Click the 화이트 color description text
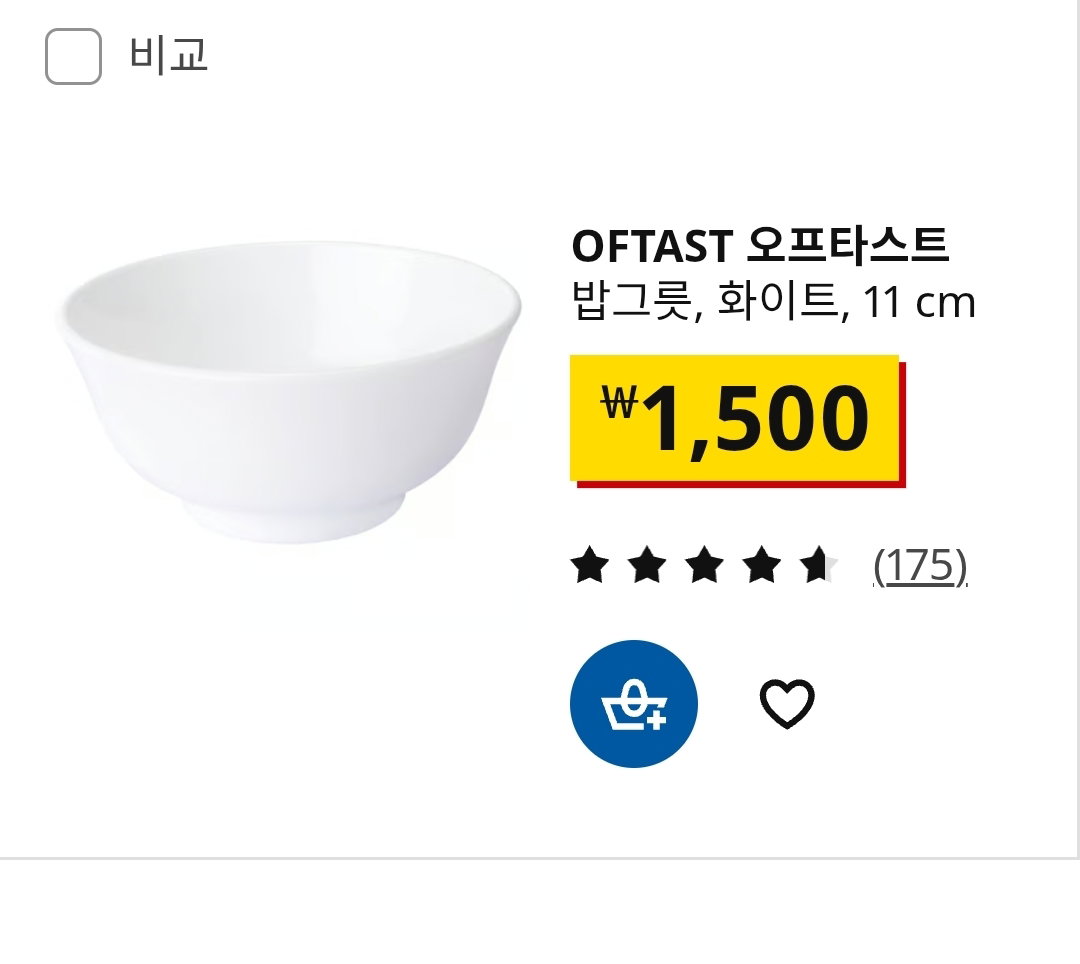Screen dimensions: 1080x964 (778, 301)
